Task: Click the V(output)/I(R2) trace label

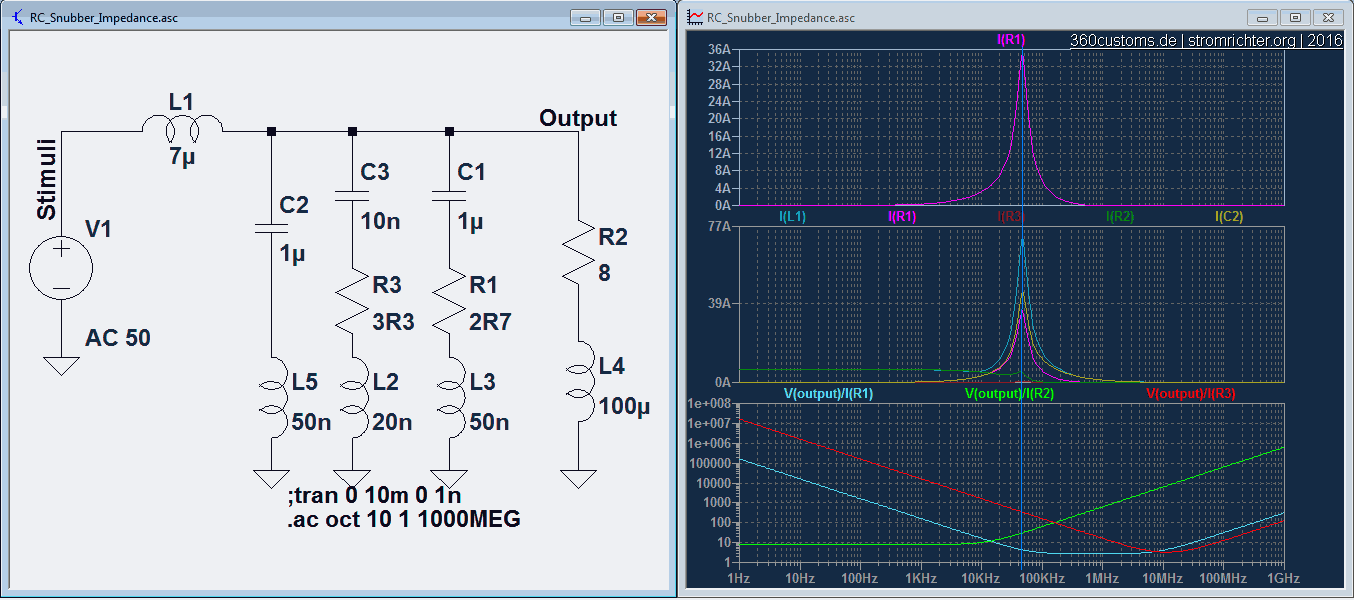Action: (x=1010, y=393)
